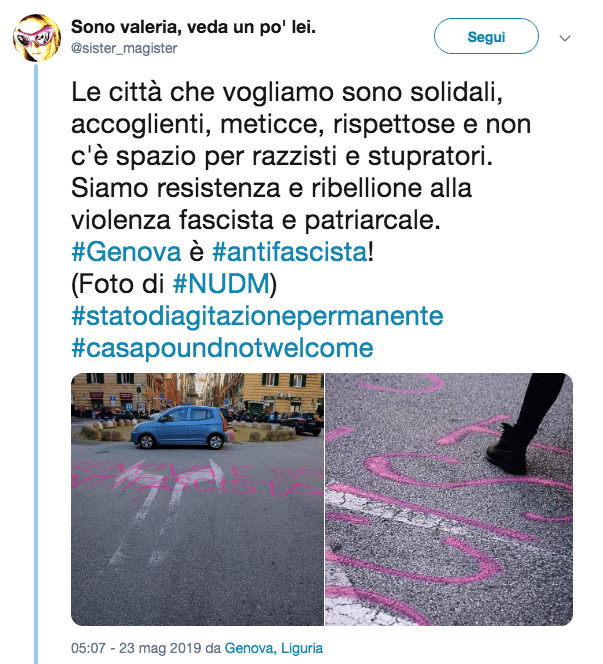Click the word 'Foto di' in tweet
Viewport: 603px width, 664px height.
coord(121,284)
